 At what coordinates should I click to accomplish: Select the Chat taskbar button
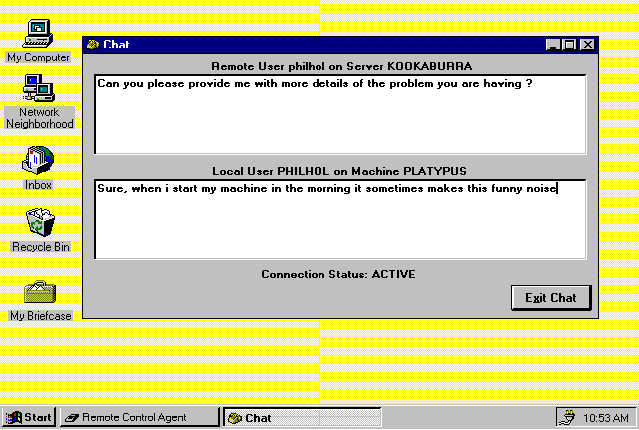(x=301, y=417)
